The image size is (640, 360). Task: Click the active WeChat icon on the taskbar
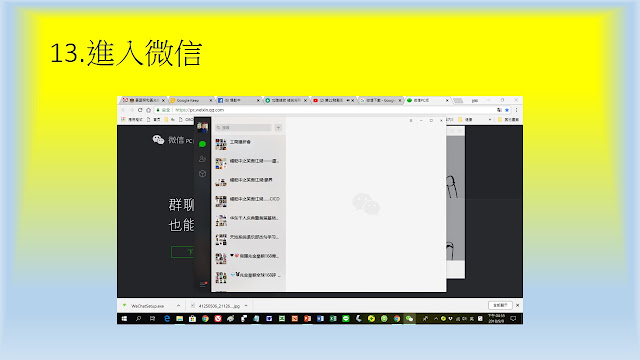click(409, 319)
